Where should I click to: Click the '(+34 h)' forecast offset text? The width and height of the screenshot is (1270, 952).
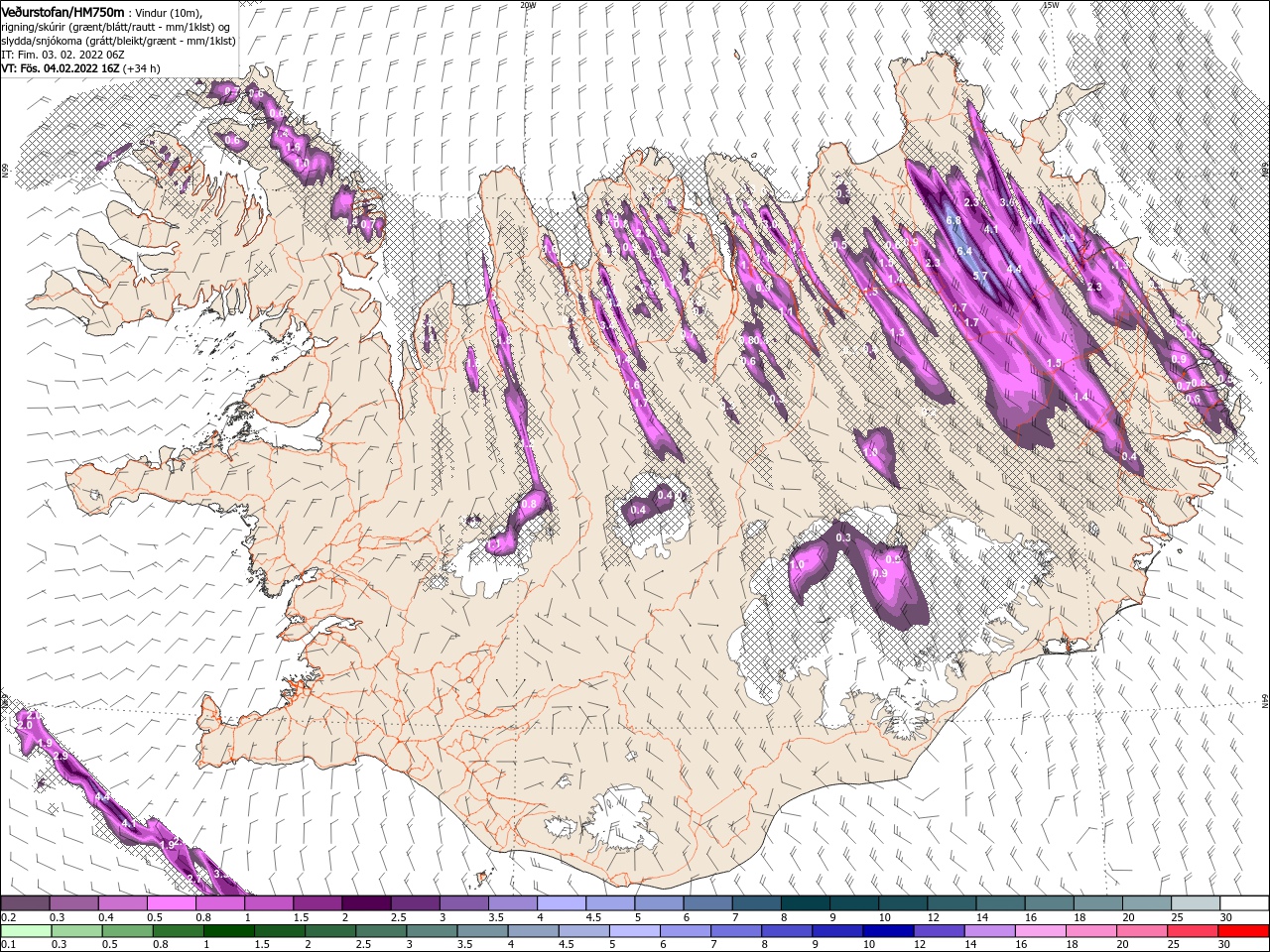tap(141, 68)
